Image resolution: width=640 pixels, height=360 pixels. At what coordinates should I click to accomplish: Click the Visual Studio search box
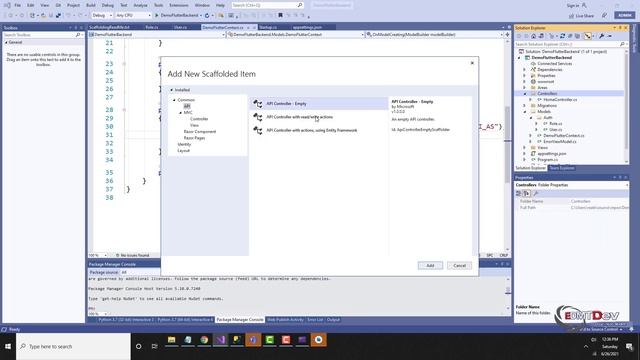pos(267,5)
